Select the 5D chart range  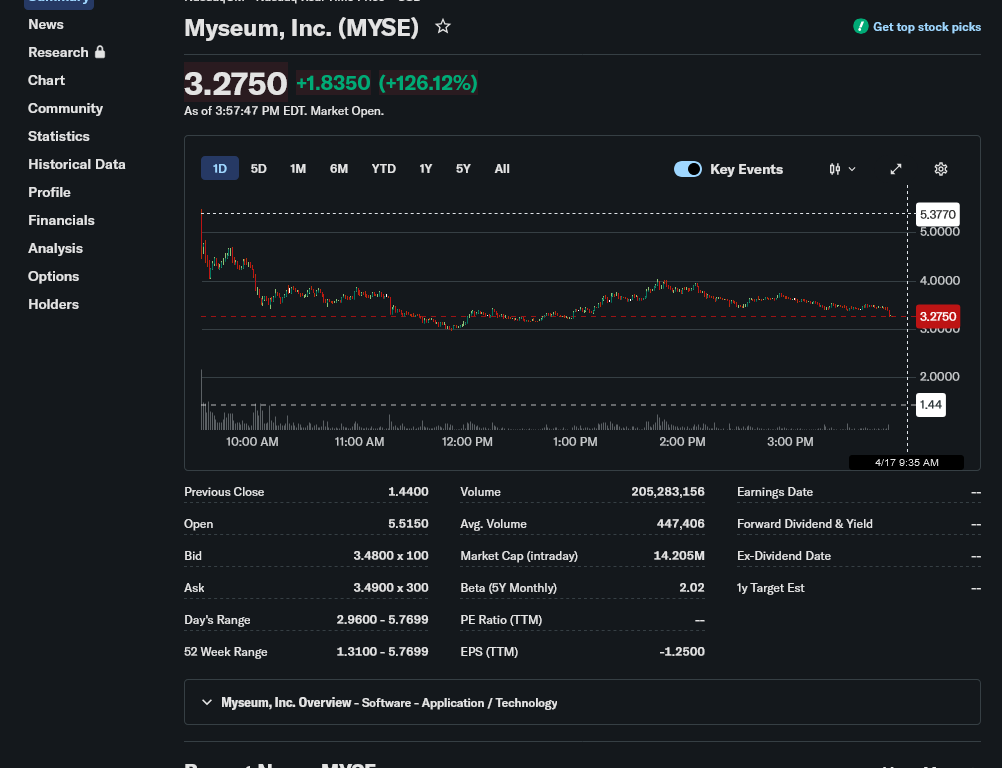(258, 169)
